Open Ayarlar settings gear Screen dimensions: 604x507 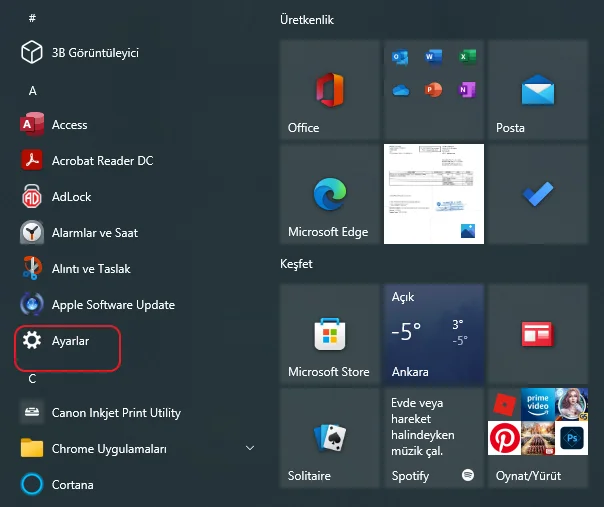[x=33, y=341]
